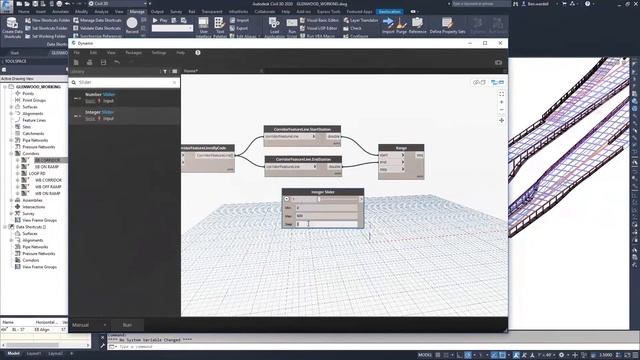Click Run Script ribbon icon

pos(292,23)
